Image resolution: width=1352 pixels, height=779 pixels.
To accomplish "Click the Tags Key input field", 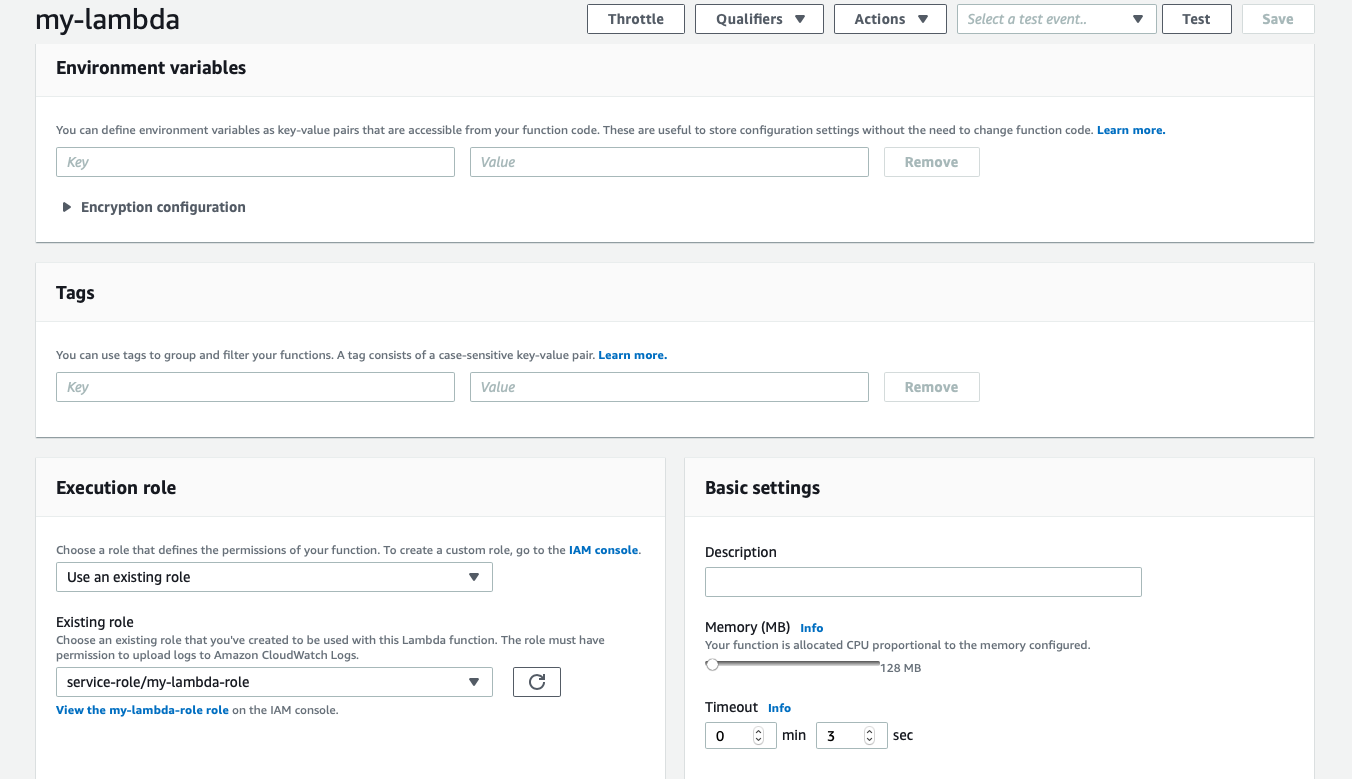I will pos(255,387).
